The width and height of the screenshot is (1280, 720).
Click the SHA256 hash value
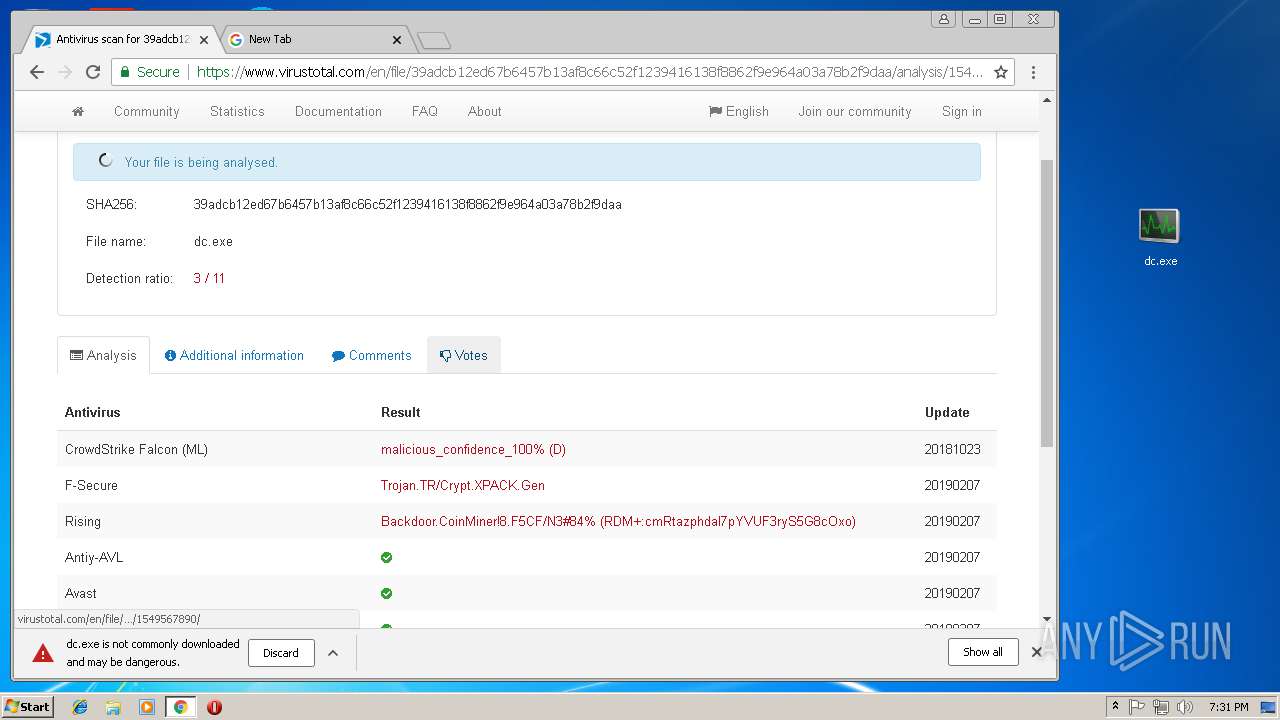pyautogui.click(x=407, y=204)
